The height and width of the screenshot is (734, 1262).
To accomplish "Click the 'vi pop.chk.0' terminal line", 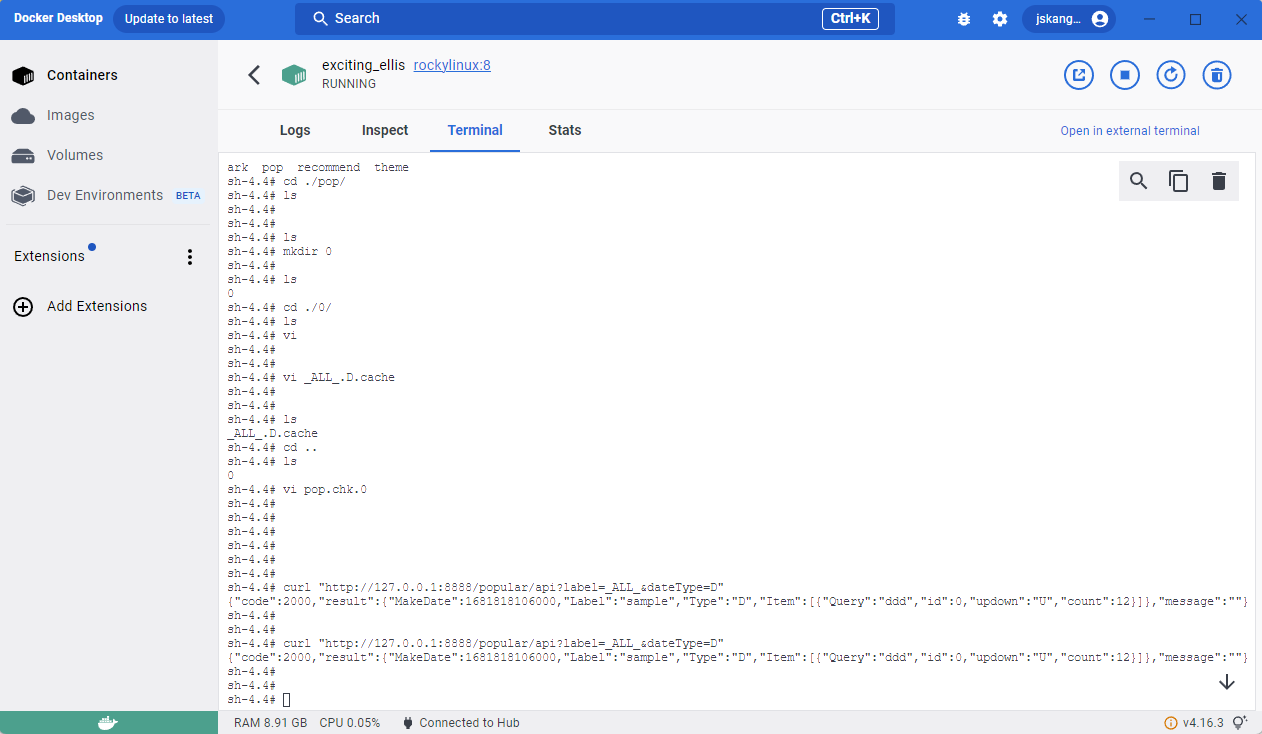I will [297, 490].
